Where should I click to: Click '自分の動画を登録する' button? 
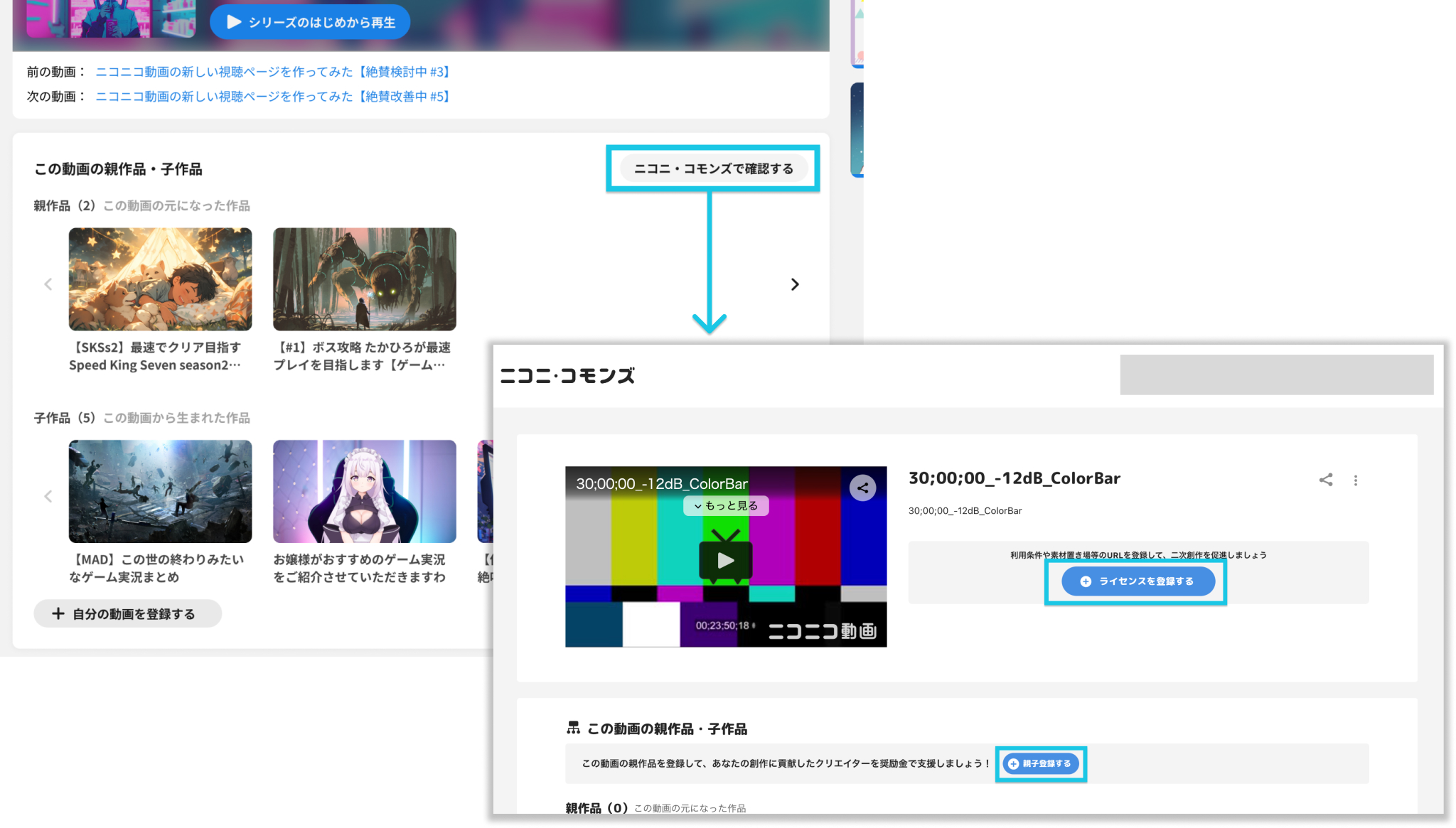[x=128, y=613]
